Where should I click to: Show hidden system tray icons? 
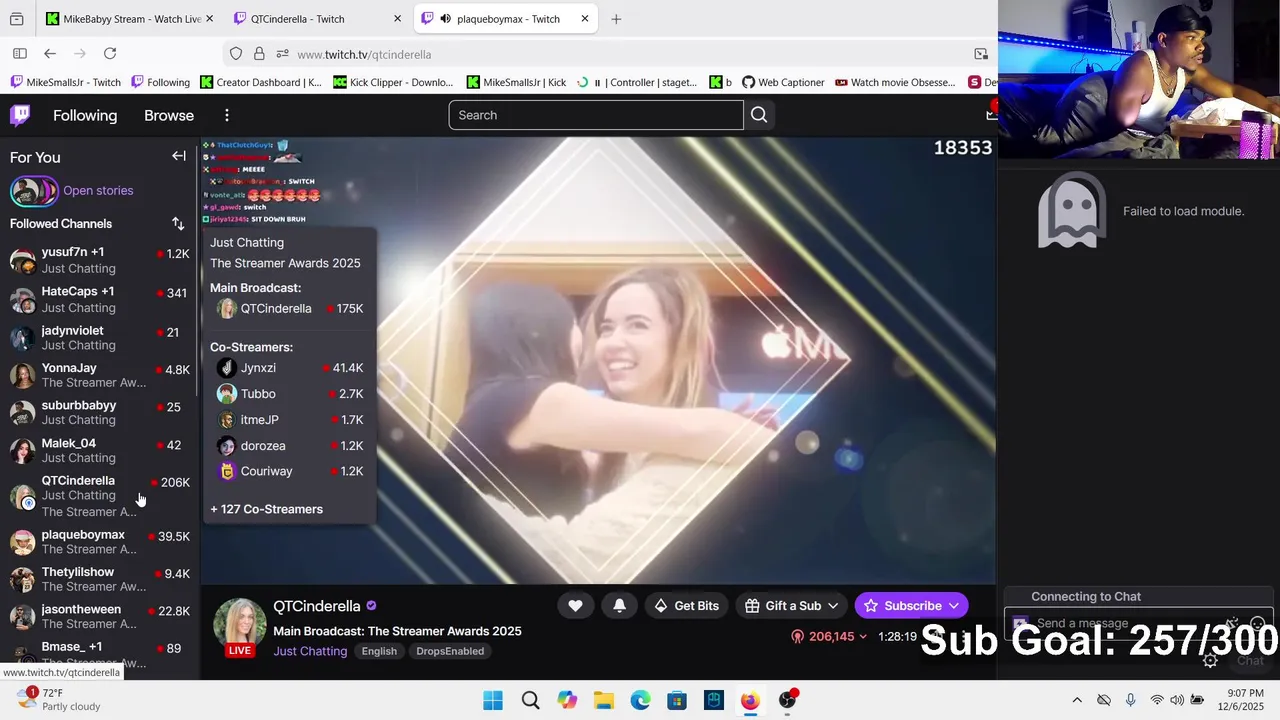[1077, 700]
